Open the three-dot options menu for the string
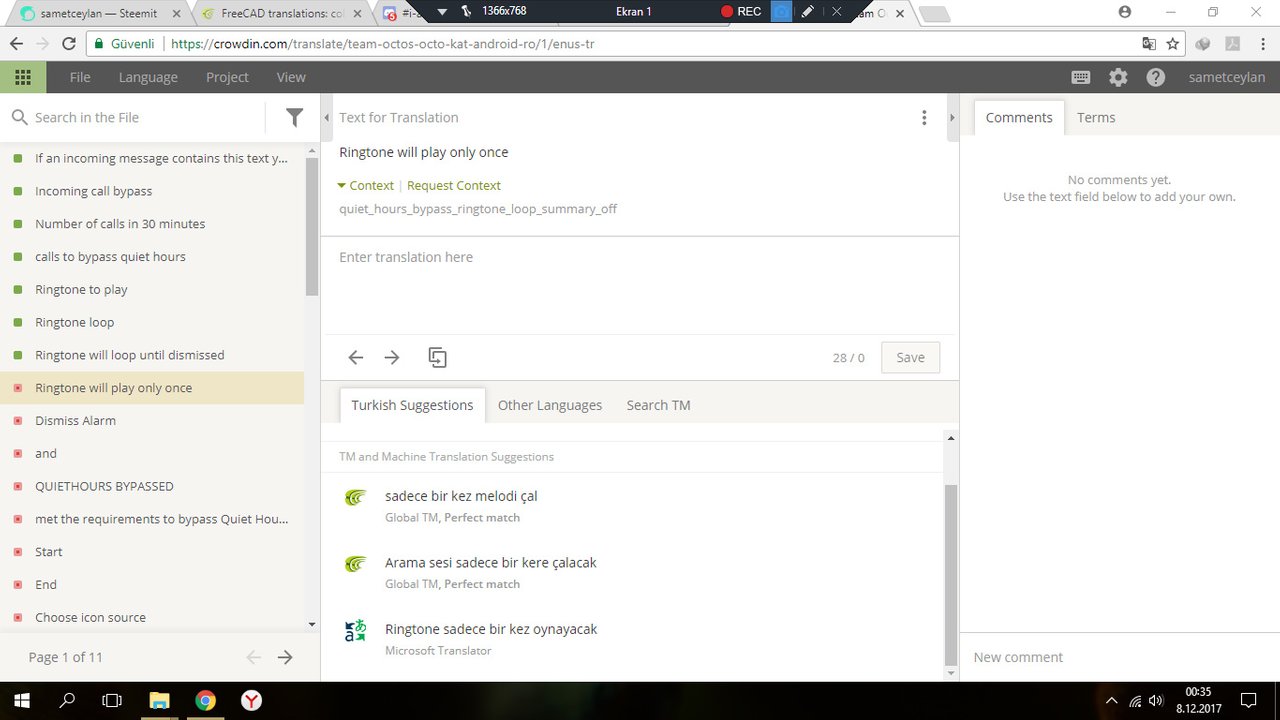This screenshot has height=720, width=1280. coord(924,118)
